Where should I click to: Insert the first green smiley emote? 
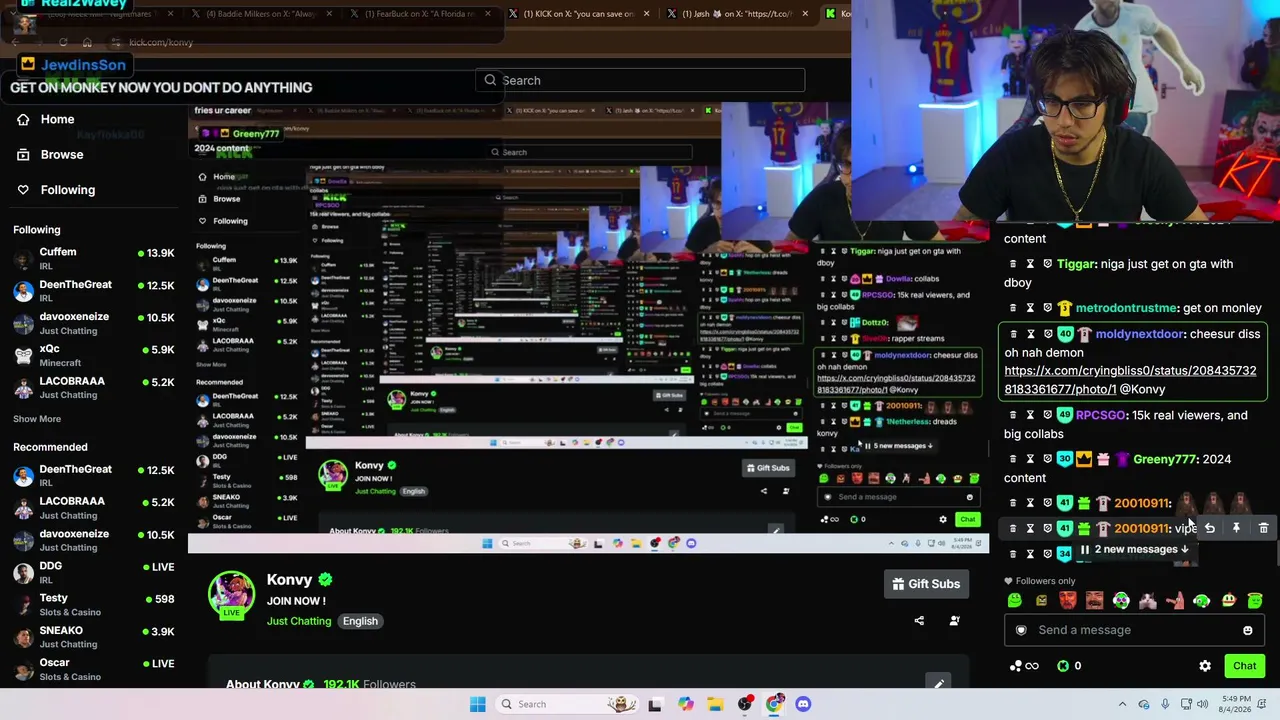(x=1015, y=600)
